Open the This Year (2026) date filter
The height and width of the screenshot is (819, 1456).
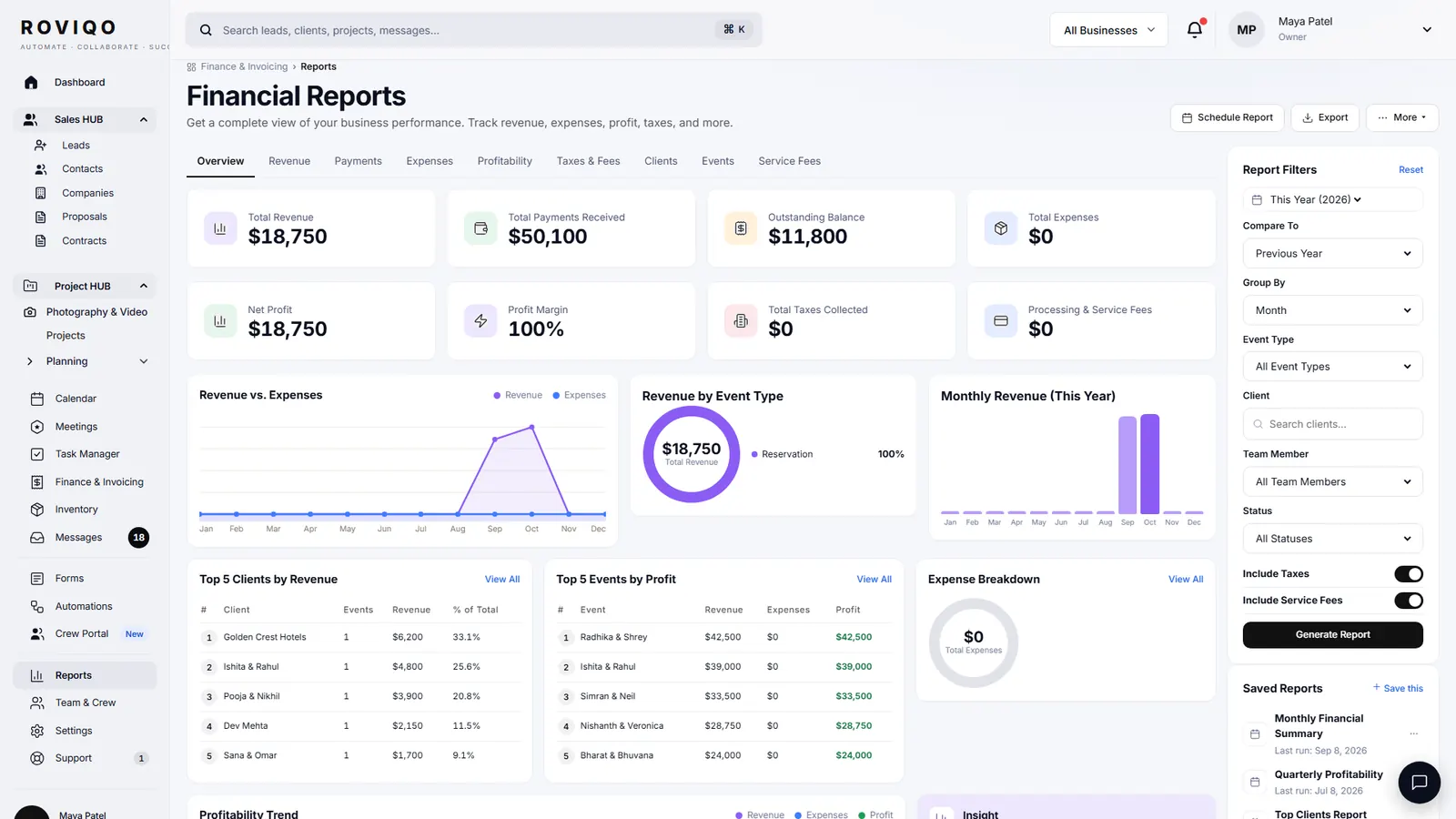tap(1332, 200)
